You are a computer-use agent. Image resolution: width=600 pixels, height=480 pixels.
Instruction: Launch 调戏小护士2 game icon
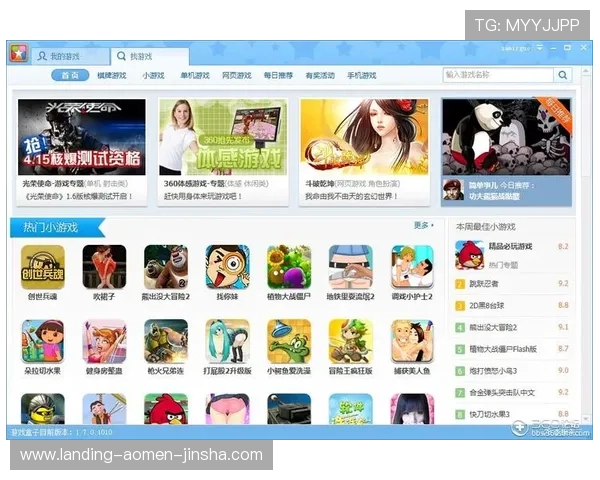click(x=412, y=267)
